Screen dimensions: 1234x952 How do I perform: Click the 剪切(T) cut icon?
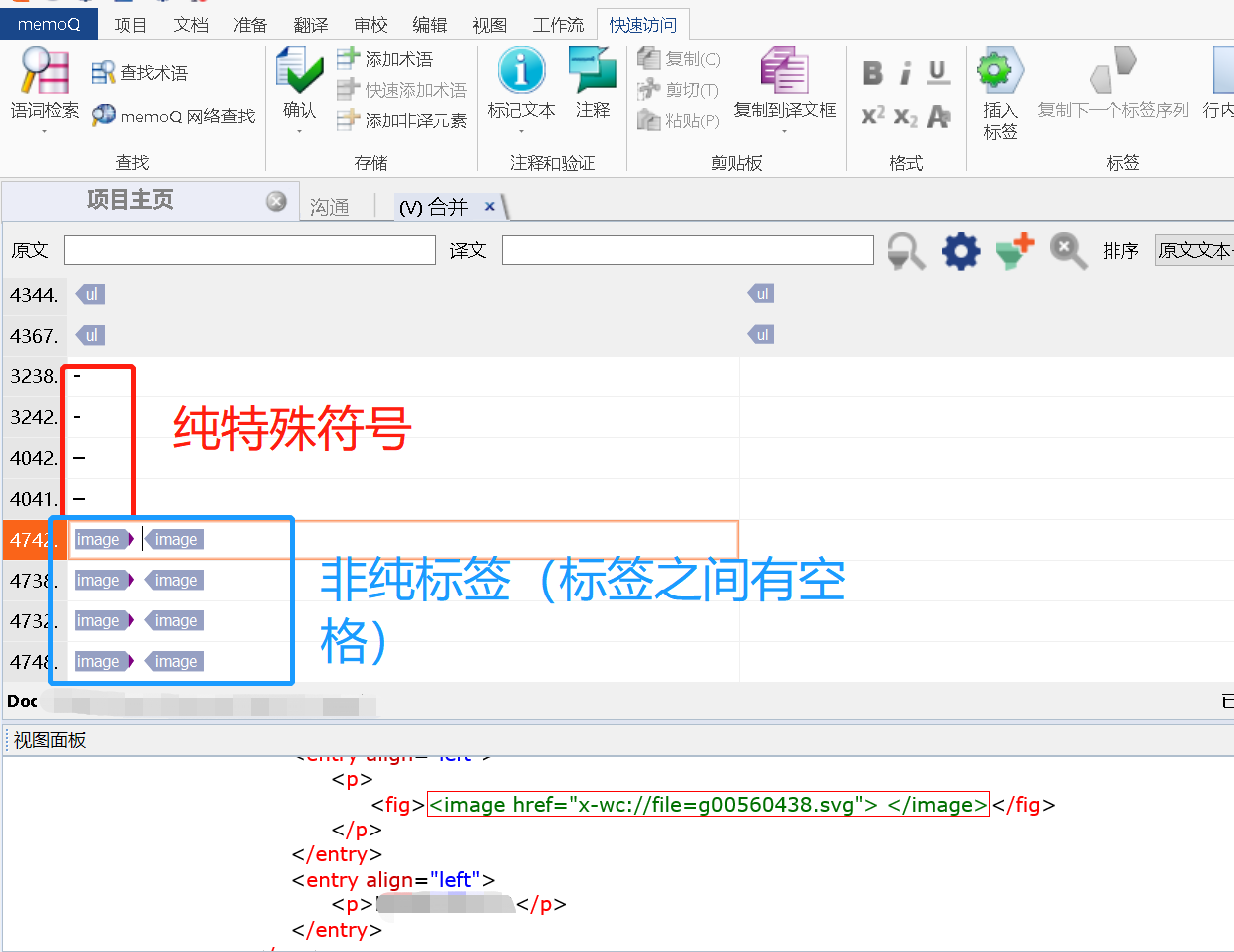click(649, 90)
